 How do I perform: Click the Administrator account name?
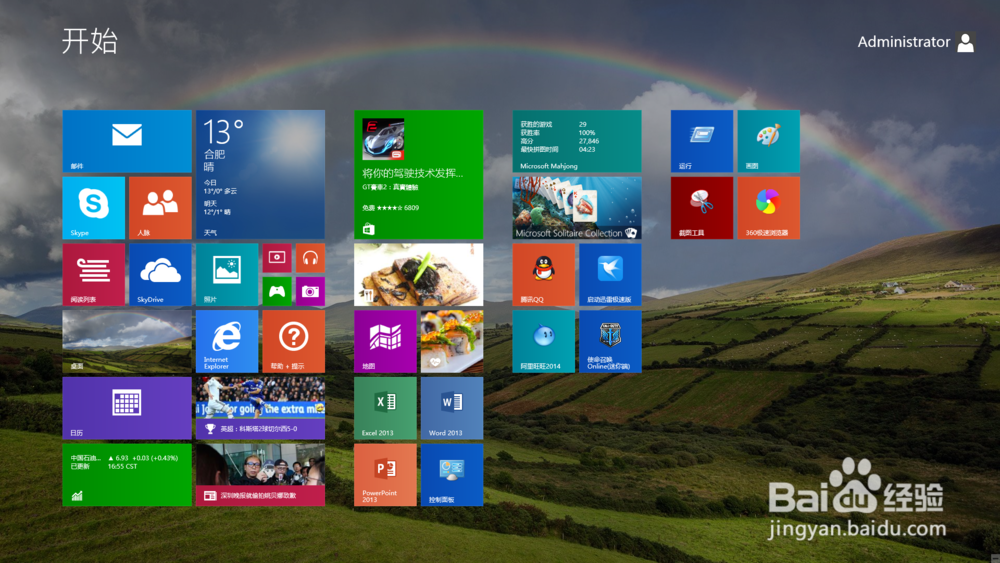(904, 42)
